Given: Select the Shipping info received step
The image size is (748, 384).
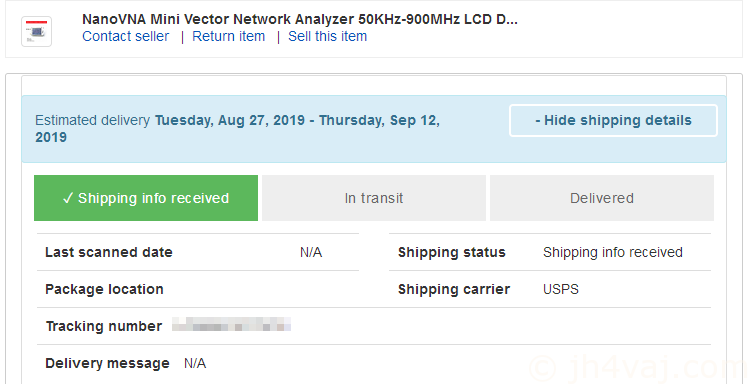Looking at the screenshot, I should [146, 198].
